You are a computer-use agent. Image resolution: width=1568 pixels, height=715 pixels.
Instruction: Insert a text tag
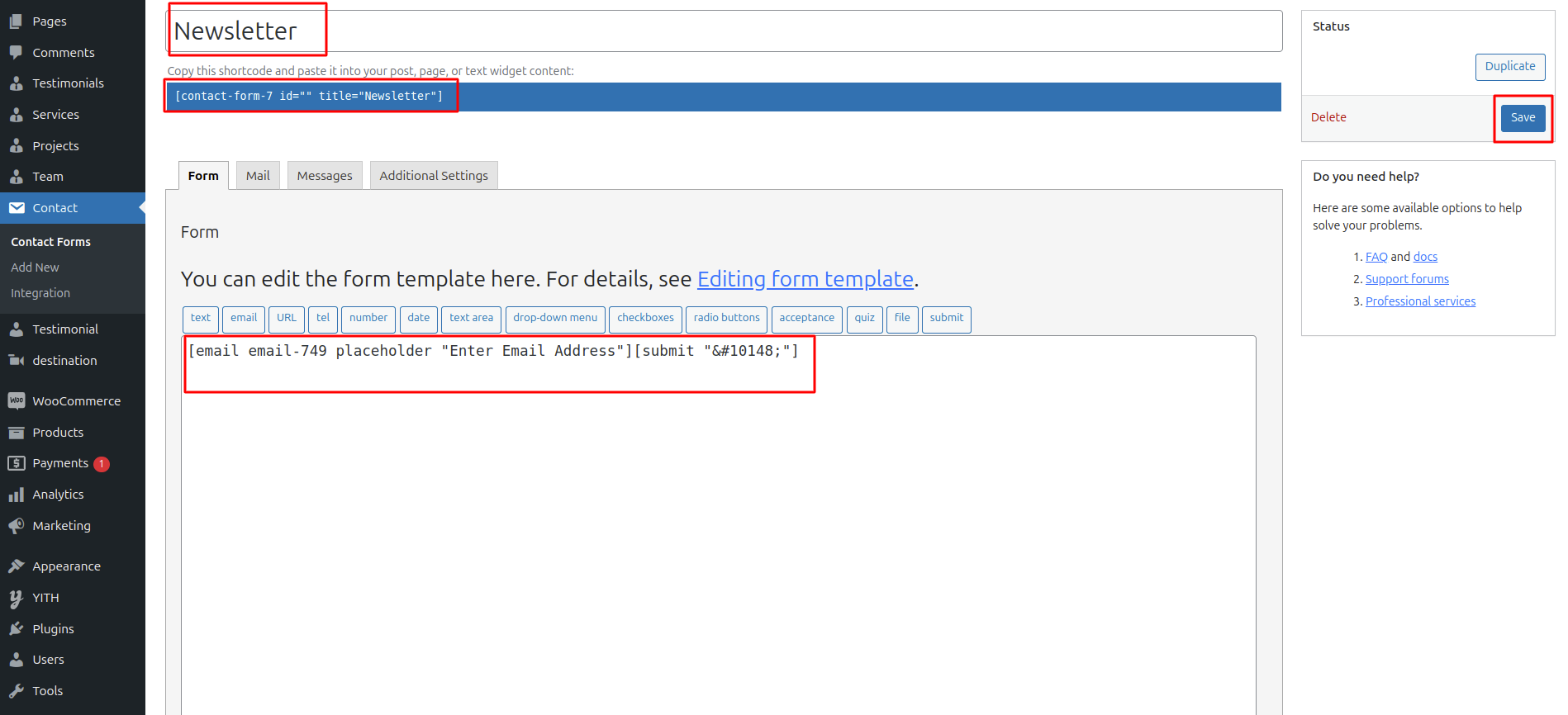coord(201,319)
